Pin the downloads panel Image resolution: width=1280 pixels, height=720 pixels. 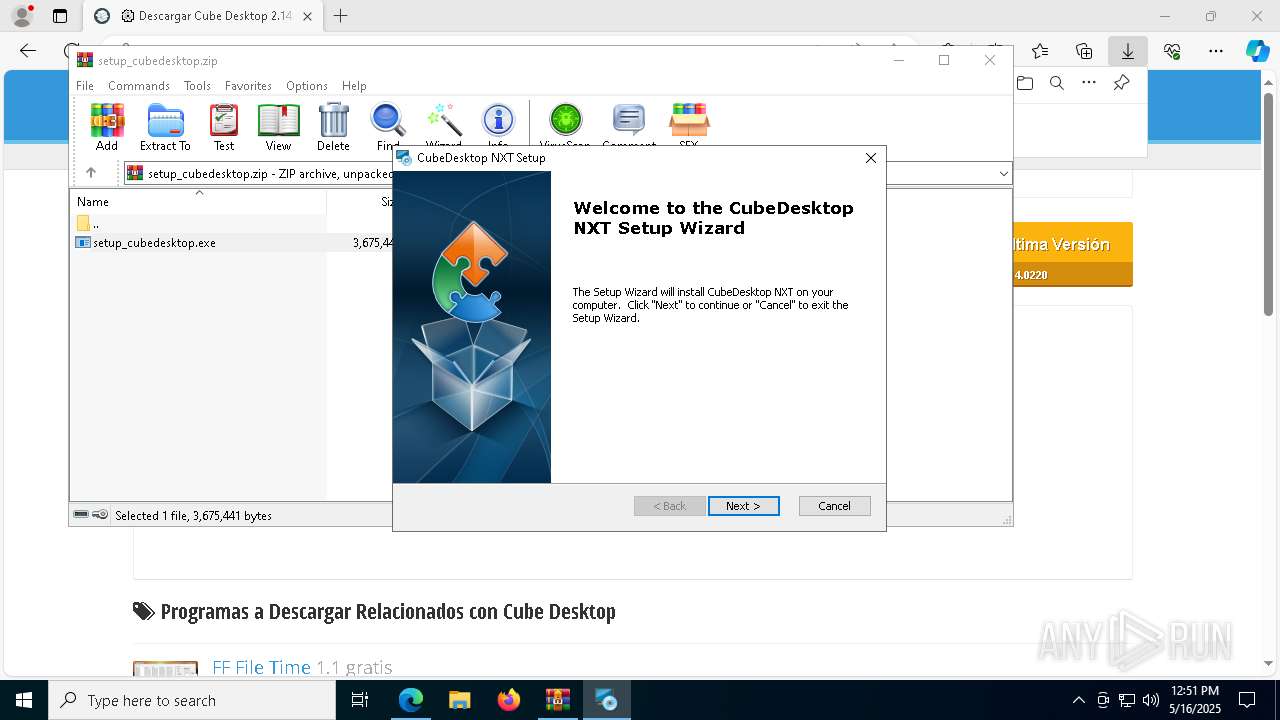click(x=1122, y=83)
